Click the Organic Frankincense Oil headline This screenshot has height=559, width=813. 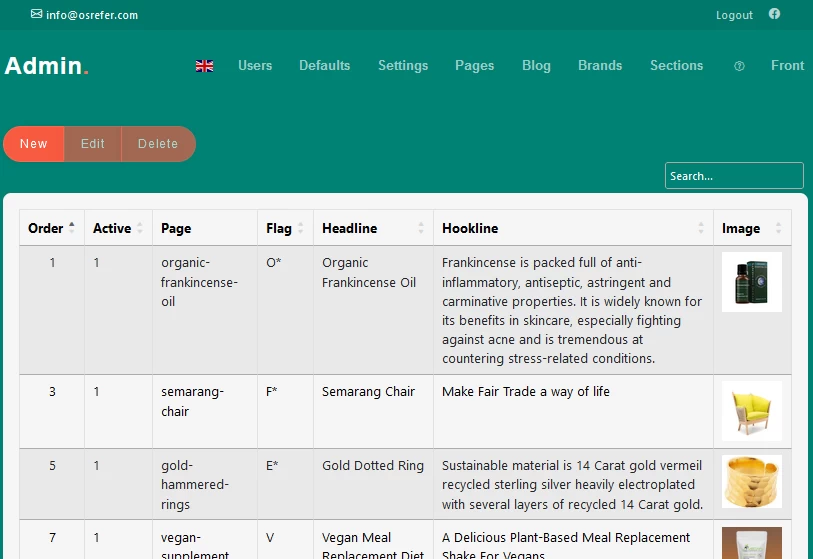(369, 272)
